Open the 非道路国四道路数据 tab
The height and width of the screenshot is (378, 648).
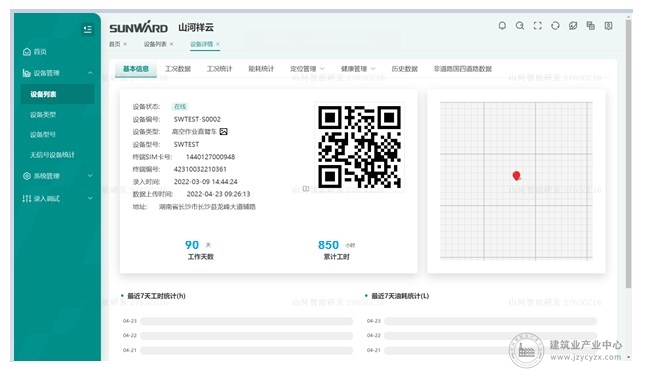coord(462,69)
